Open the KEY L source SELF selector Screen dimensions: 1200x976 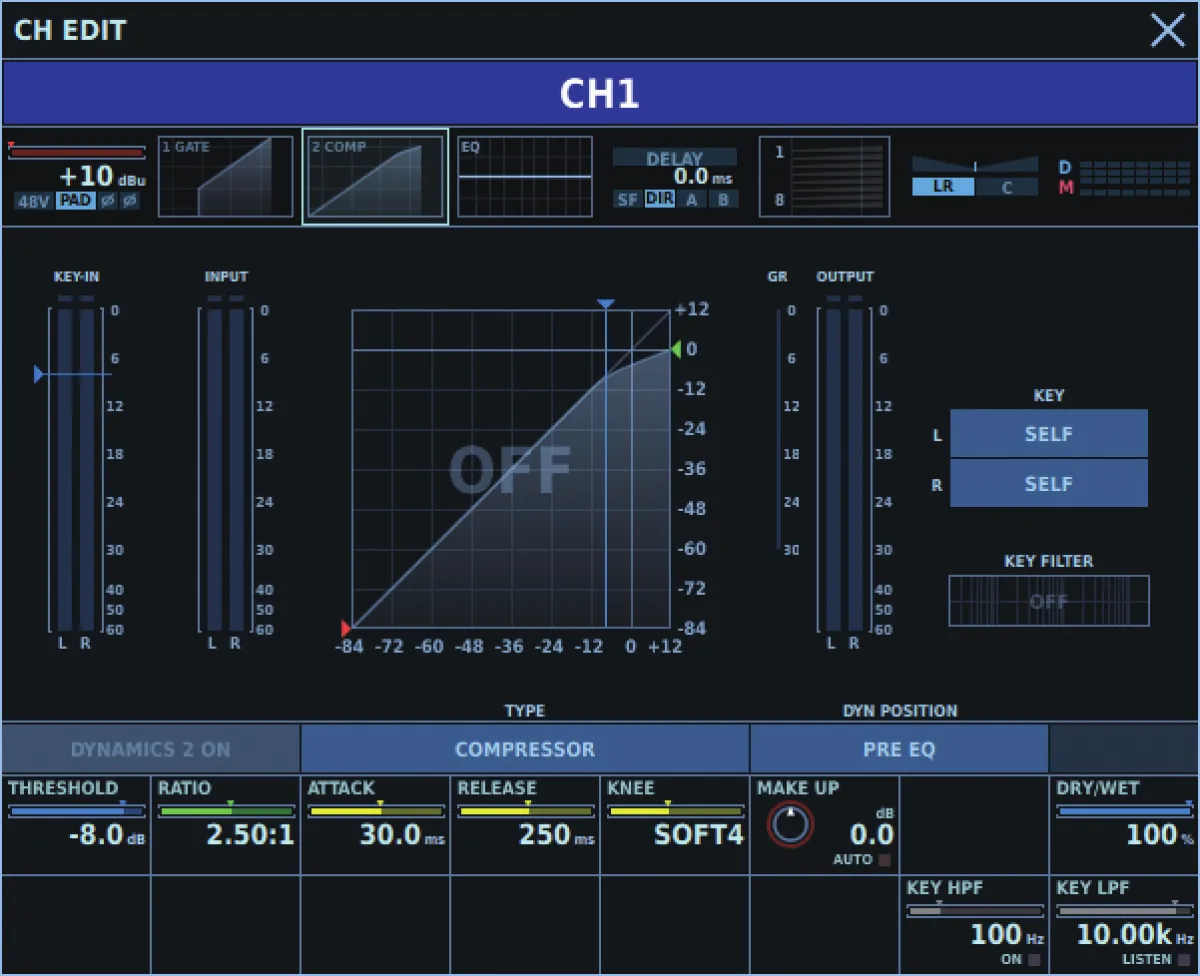point(1049,434)
